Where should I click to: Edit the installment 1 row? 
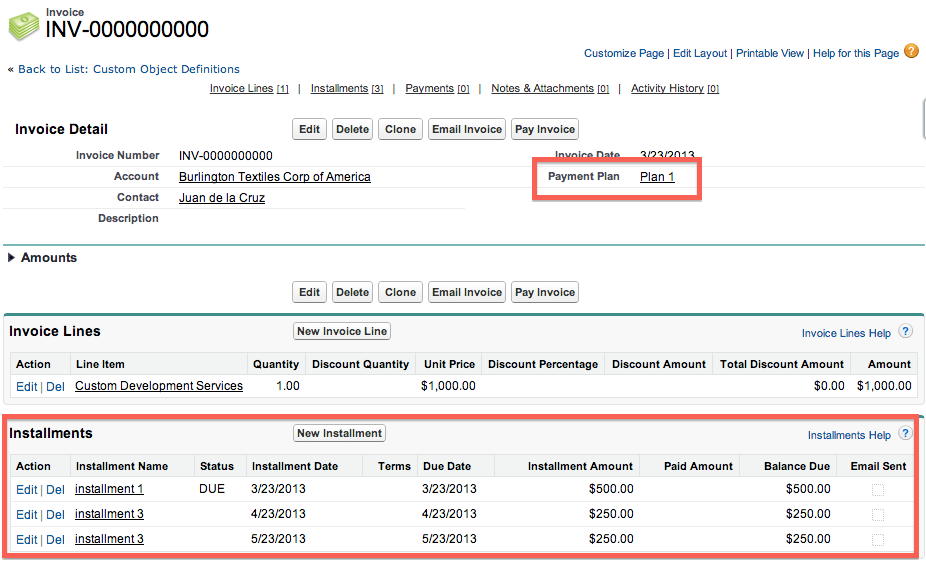pos(26,490)
